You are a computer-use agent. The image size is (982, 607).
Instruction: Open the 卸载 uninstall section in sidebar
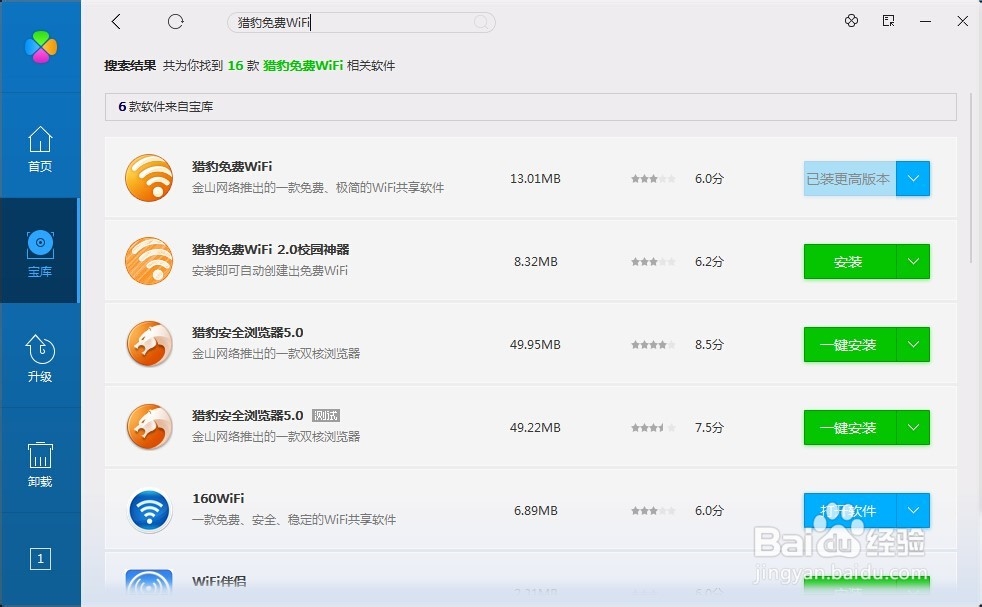[x=40, y=463]
